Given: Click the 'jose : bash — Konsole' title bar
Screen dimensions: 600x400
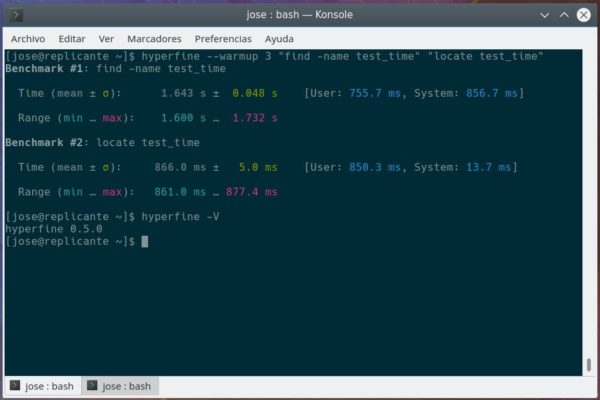Looking at the screenshot, I should point(300,15).
